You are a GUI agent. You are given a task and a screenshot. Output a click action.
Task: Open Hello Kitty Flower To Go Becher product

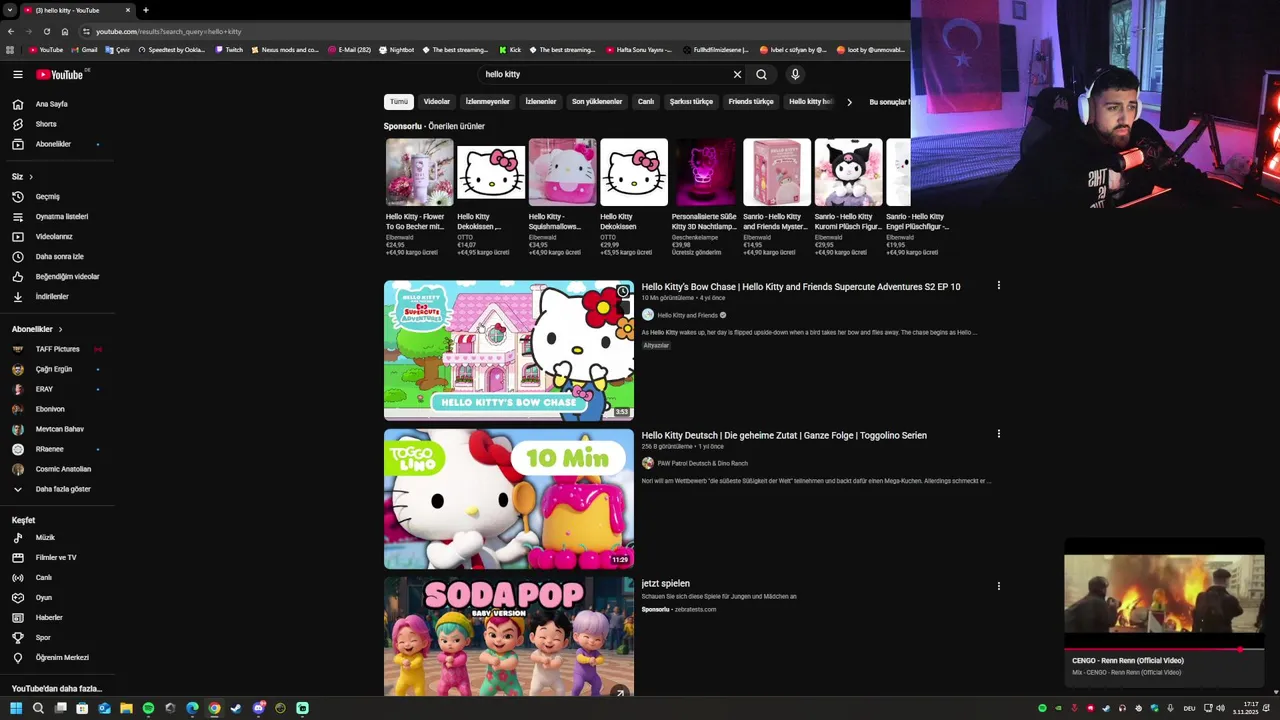point(419,198)
